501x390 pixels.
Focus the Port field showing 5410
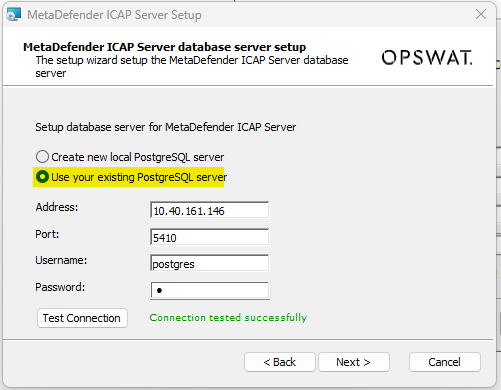[x=209, y=237]
